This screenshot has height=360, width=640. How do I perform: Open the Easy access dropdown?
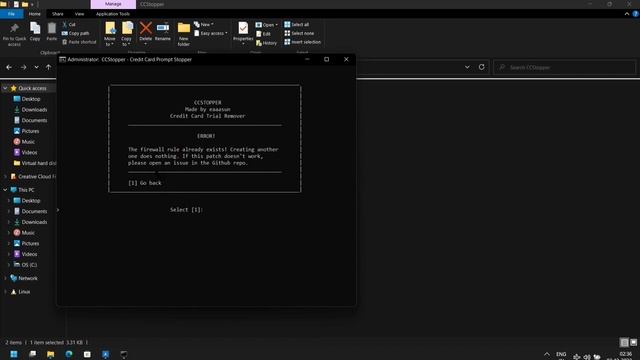[x=211, y=33]
